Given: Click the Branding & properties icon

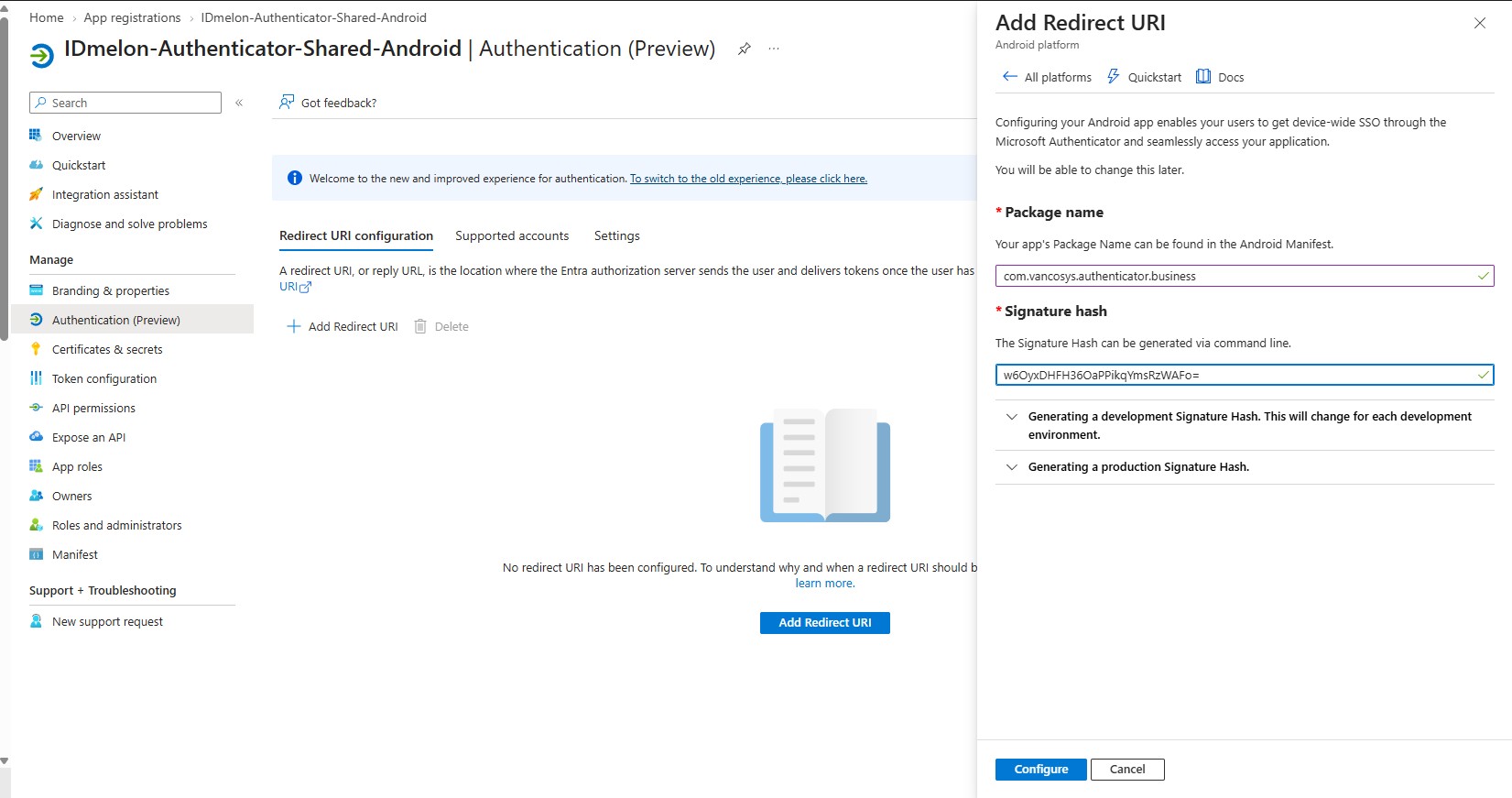Looking at the screenshot, I should point(36,290).
